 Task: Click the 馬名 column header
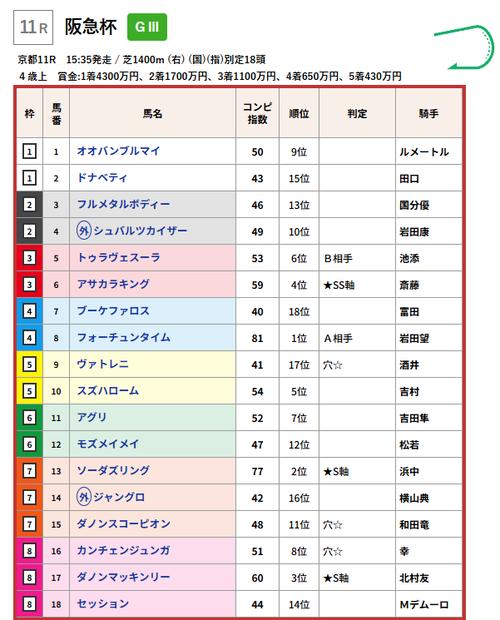(153, 114)
